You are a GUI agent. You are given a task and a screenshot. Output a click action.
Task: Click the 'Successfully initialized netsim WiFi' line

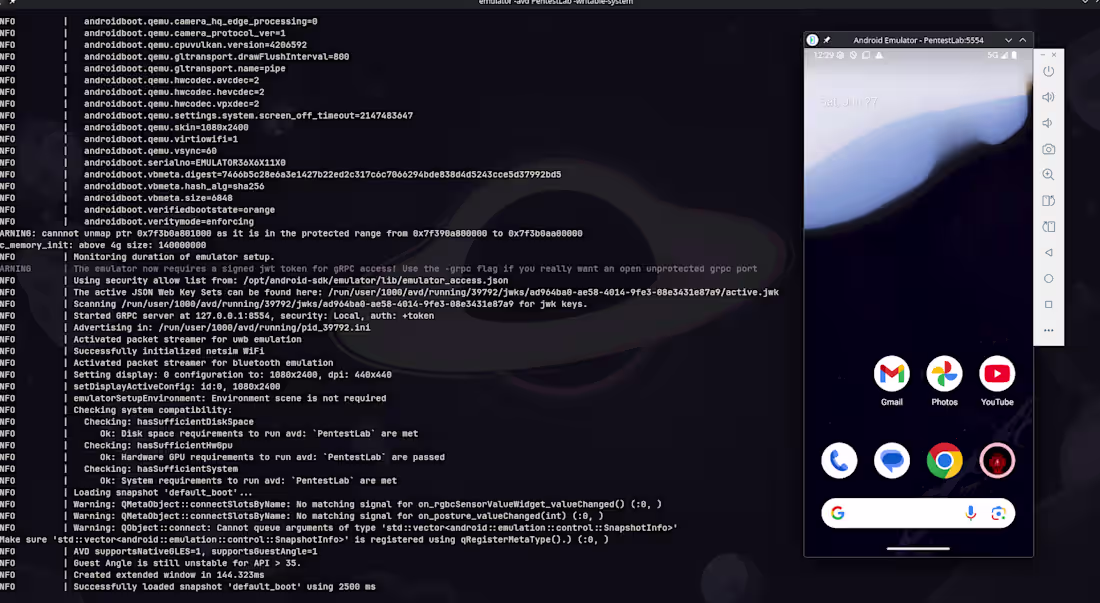[169, 351]
